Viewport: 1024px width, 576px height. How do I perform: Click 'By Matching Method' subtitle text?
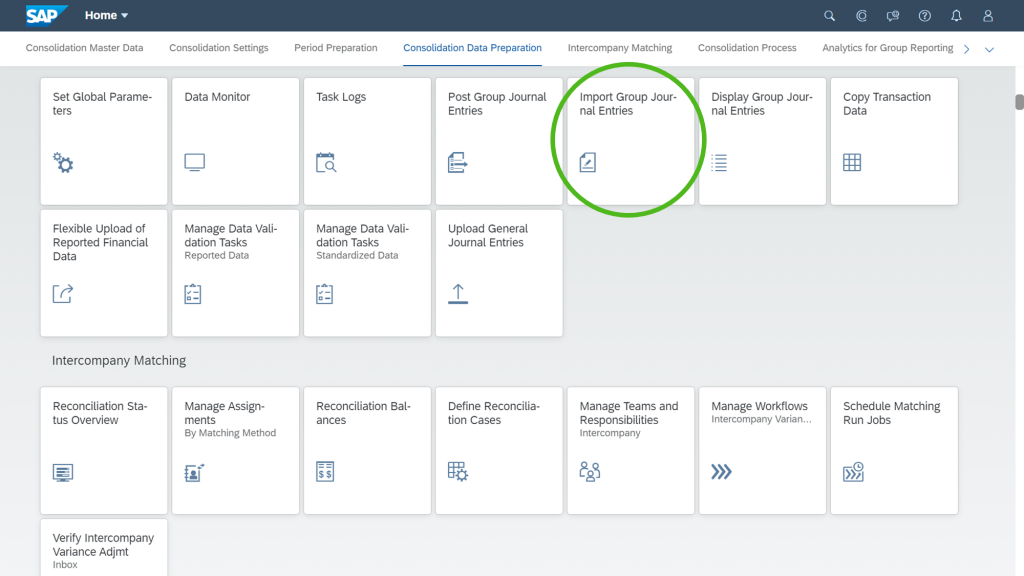[x=230, y=433]
